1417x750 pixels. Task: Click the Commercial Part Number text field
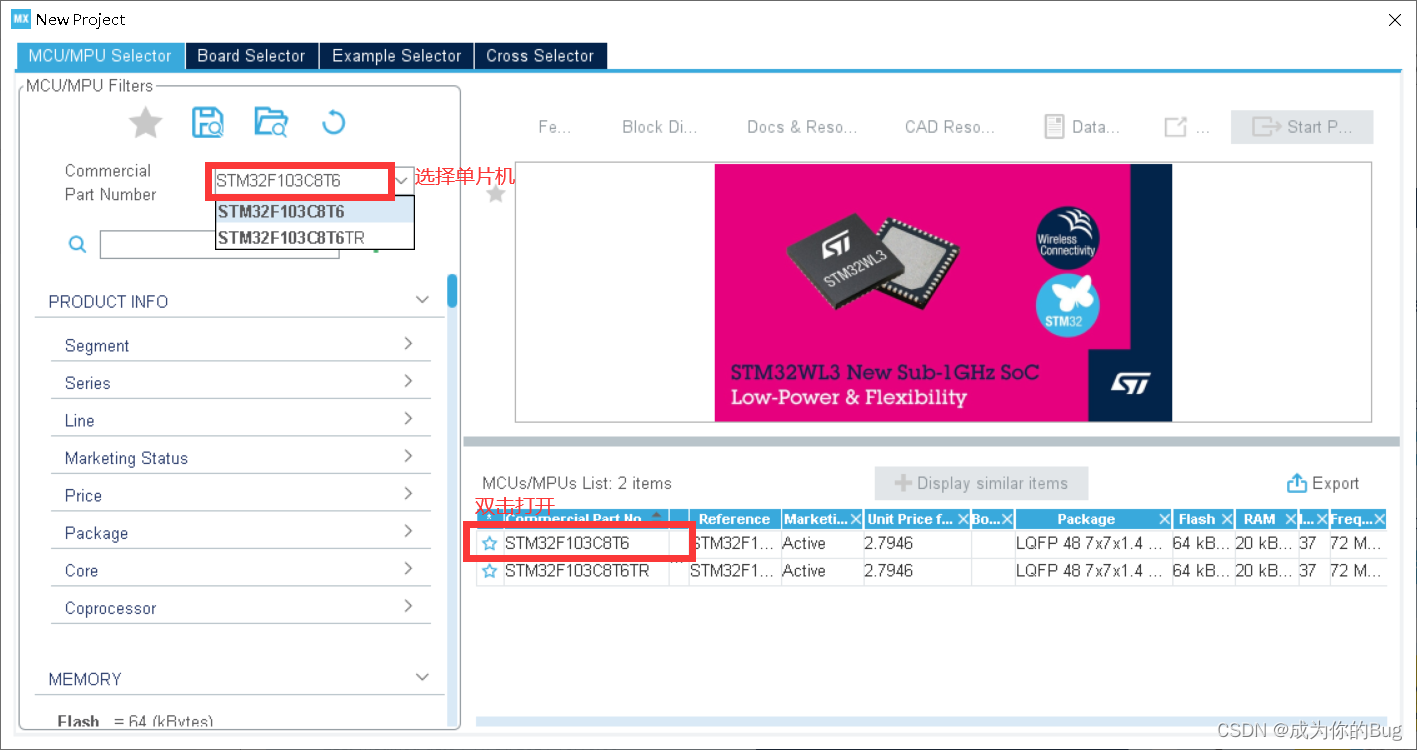pos(302,181)
